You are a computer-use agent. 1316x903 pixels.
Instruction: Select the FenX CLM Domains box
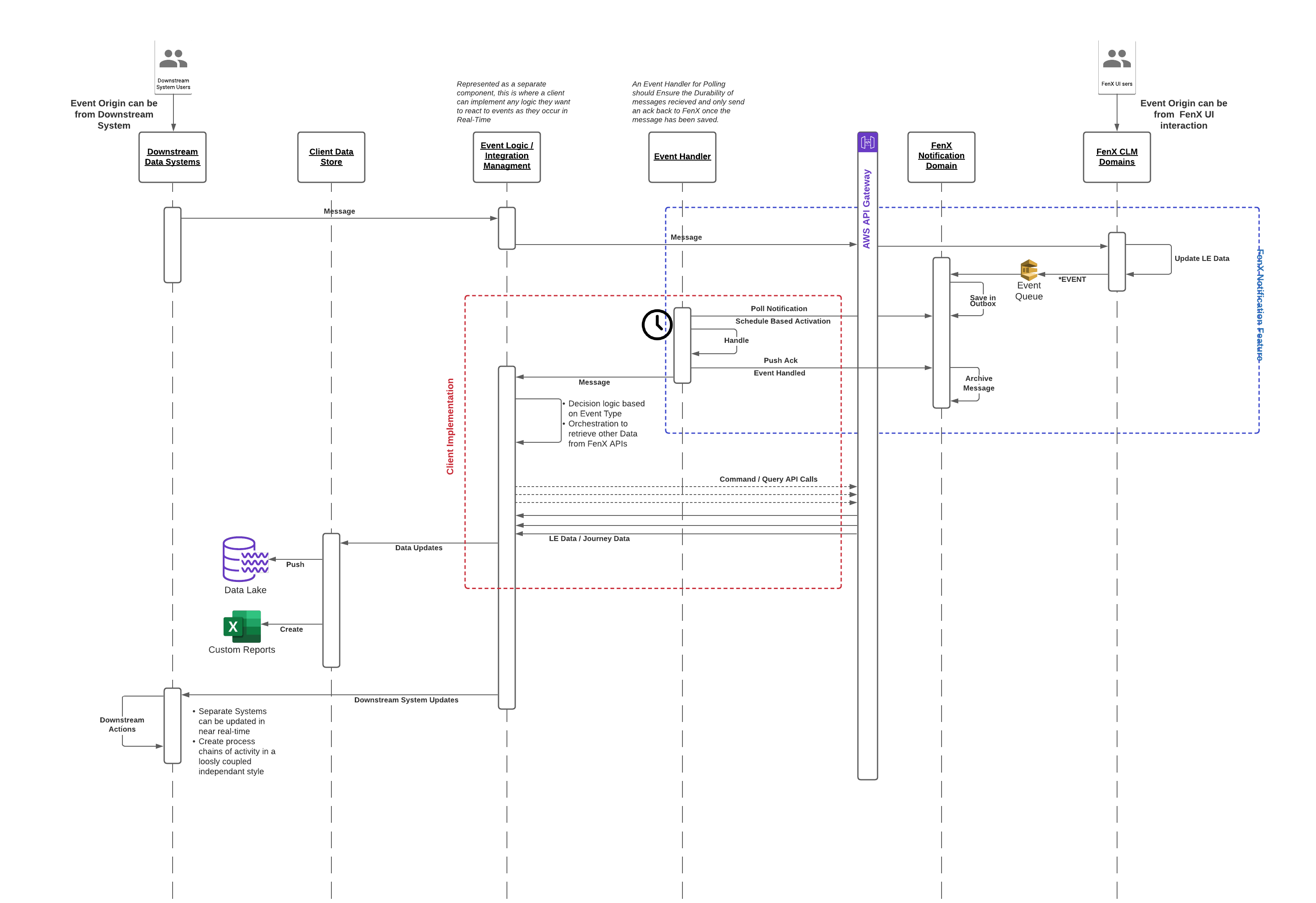point(1116,157)
